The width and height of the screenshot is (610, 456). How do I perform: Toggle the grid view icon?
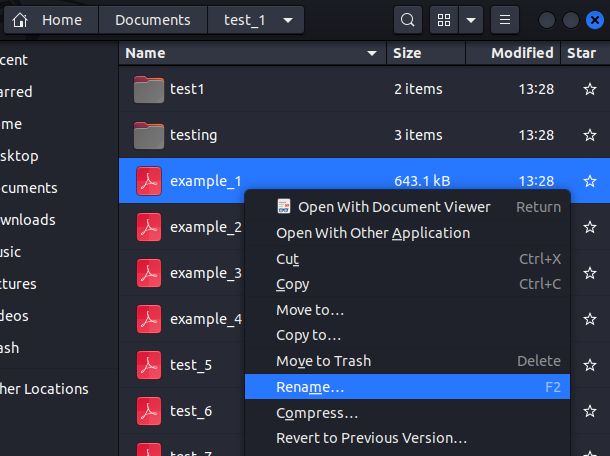(444, 20)
